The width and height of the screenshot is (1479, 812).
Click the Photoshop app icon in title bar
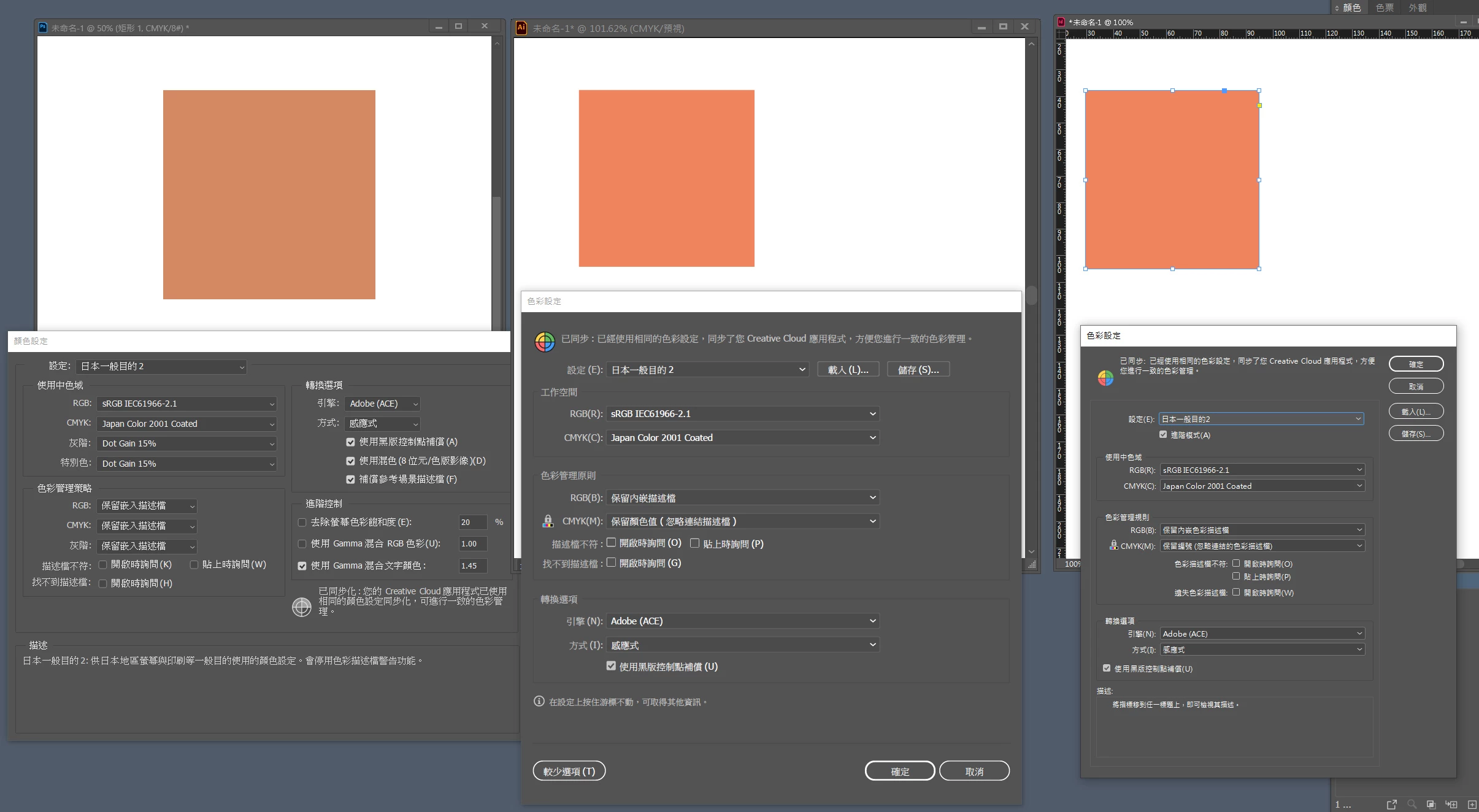tap(42, 27)
